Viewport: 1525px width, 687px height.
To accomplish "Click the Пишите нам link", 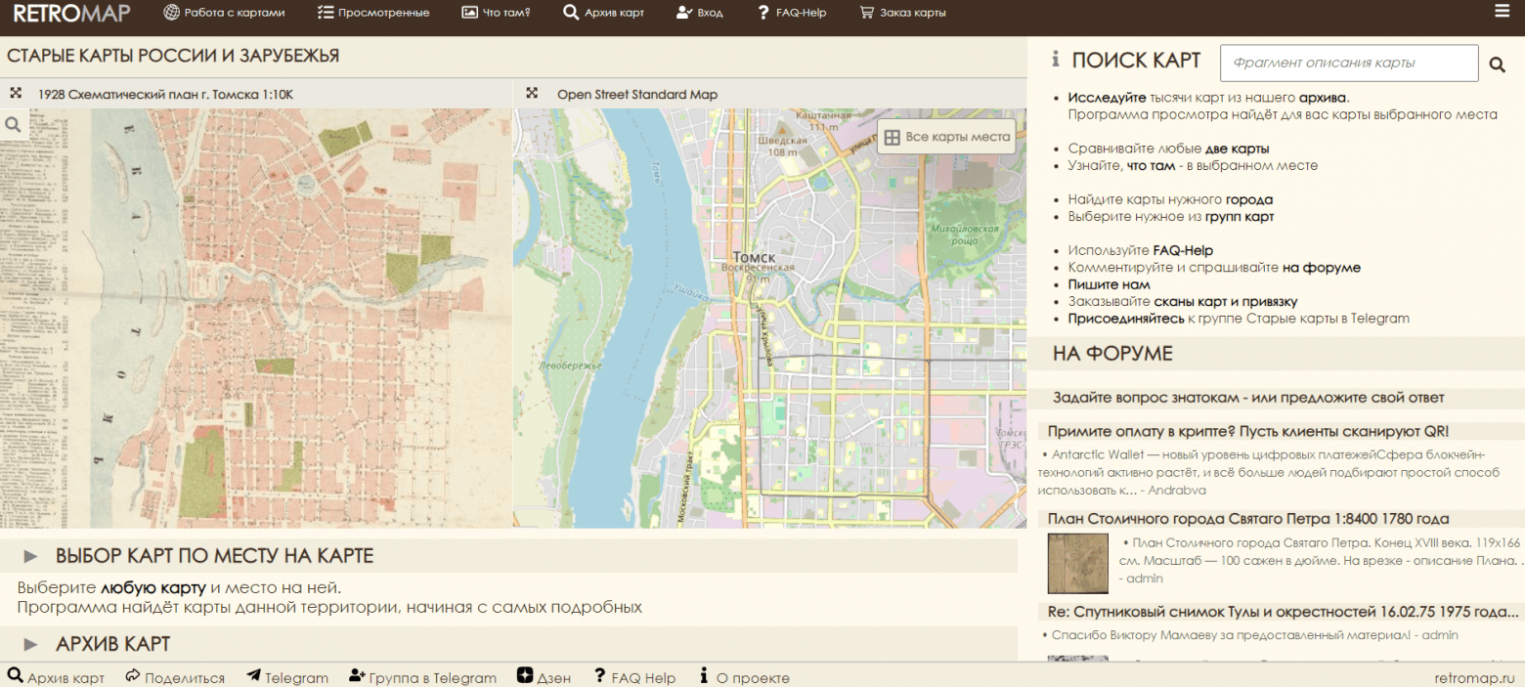I will pyautogui.click(x=1109, y=285).
